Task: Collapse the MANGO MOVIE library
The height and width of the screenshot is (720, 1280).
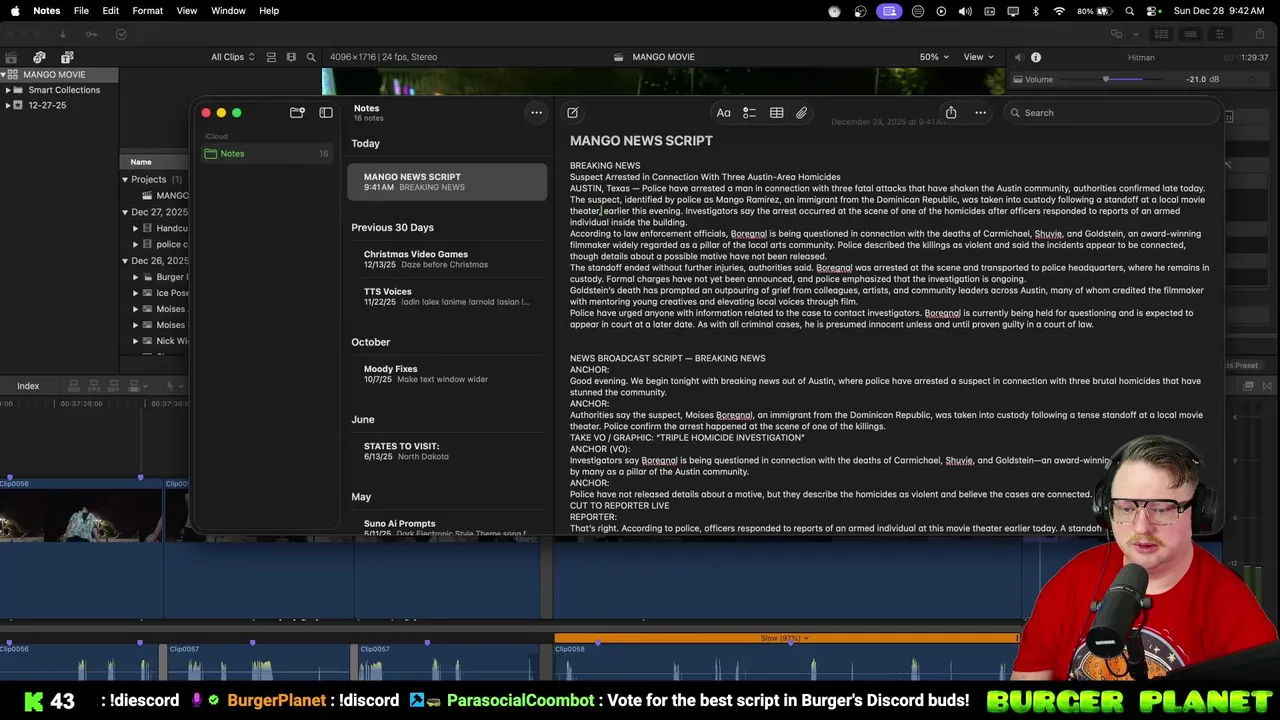Action: (4, 75)
